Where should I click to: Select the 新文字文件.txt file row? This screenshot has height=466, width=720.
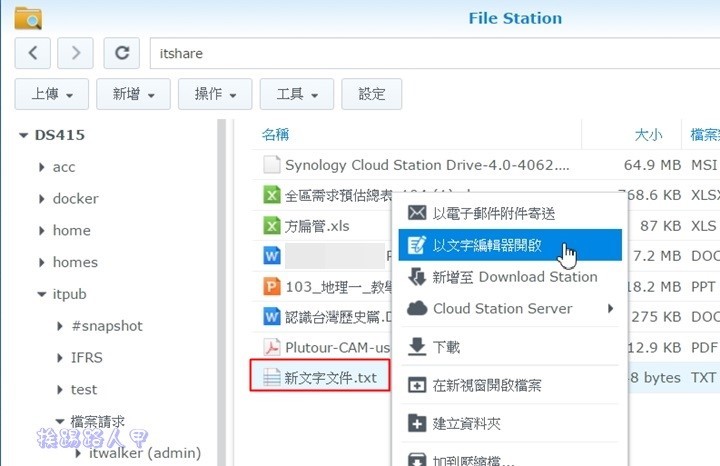[x=330, y=378]
